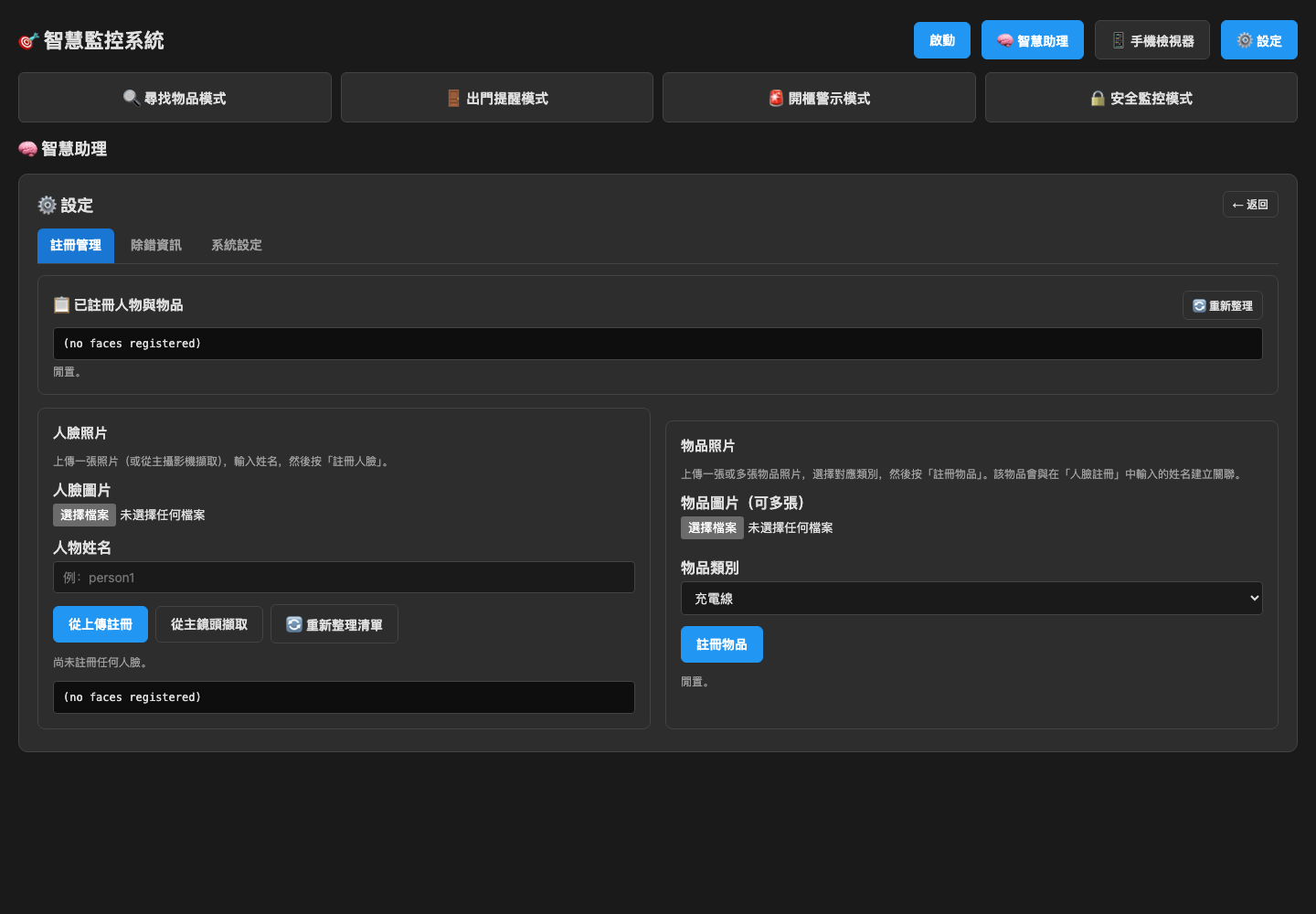
Task: Click 從主鏡頭擷取 button
Action: pos(209,624)
